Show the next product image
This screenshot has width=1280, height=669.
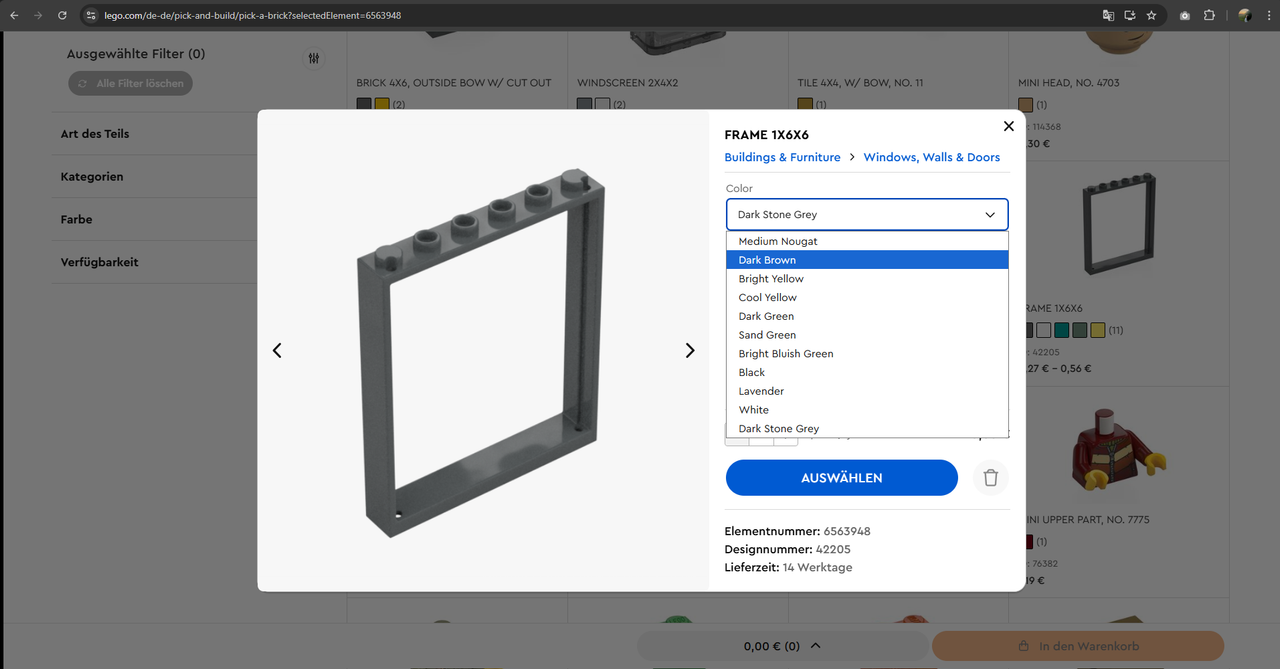689,351
